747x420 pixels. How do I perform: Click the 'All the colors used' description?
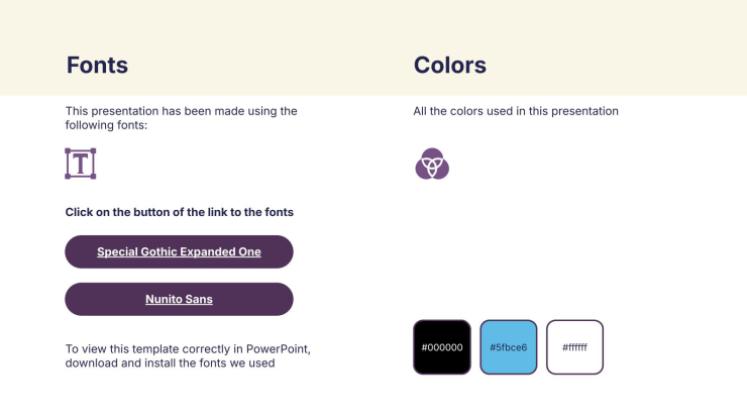point(515,111)
